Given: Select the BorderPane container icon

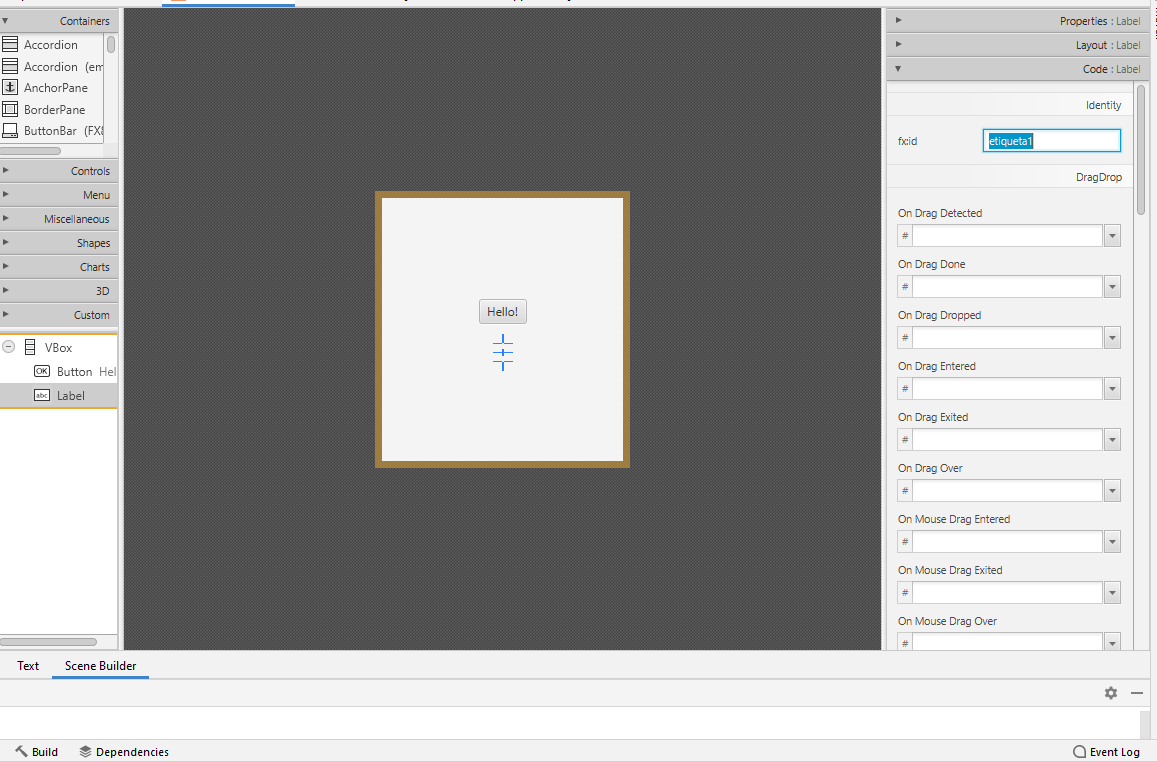Looking at the screenshot, I should coord(10,109).
